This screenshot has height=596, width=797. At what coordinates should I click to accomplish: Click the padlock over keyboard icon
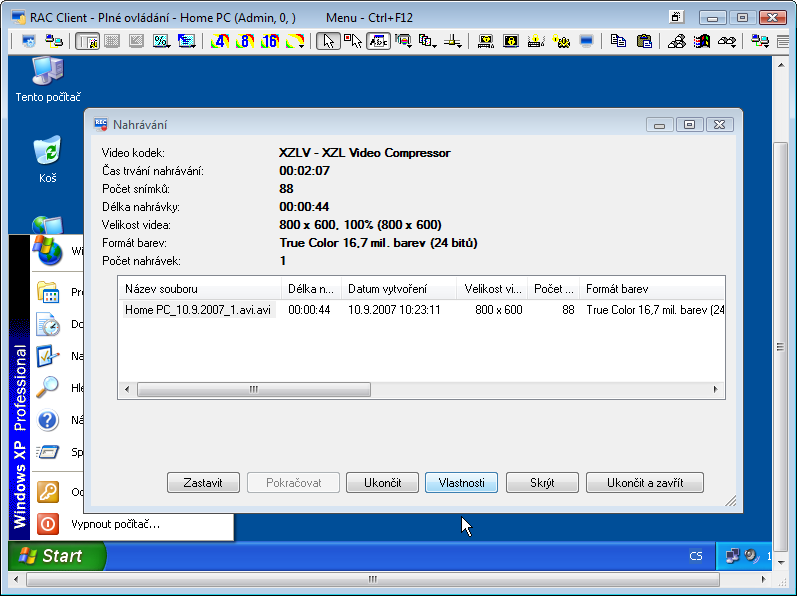536,41
